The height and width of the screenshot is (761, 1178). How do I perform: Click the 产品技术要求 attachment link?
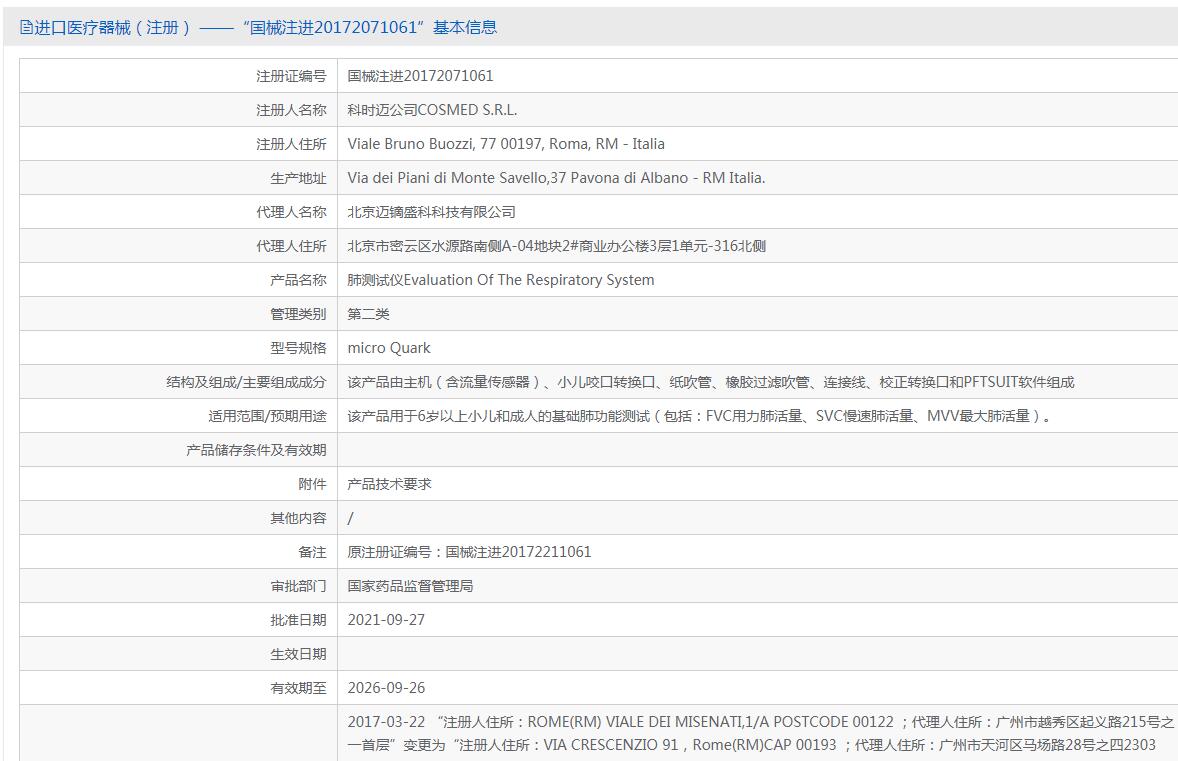389,484
